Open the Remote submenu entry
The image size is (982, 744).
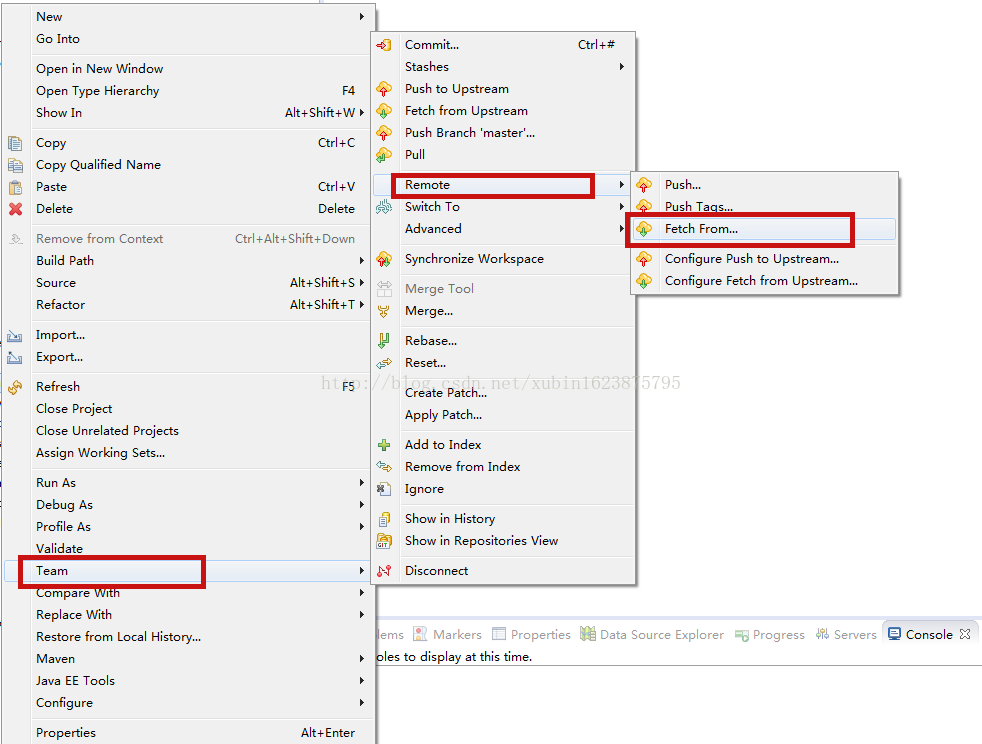pyautogui.click(x=502, y=185)
